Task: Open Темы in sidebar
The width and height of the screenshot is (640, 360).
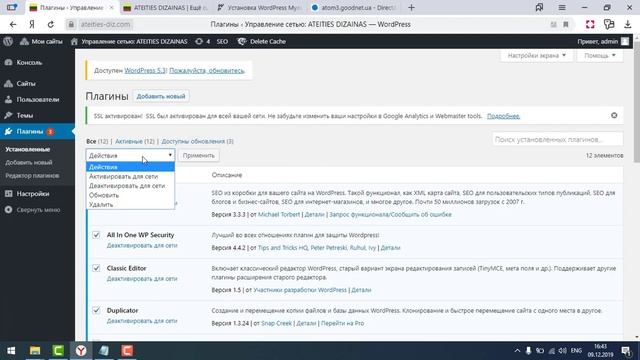Action: point(24,115)
